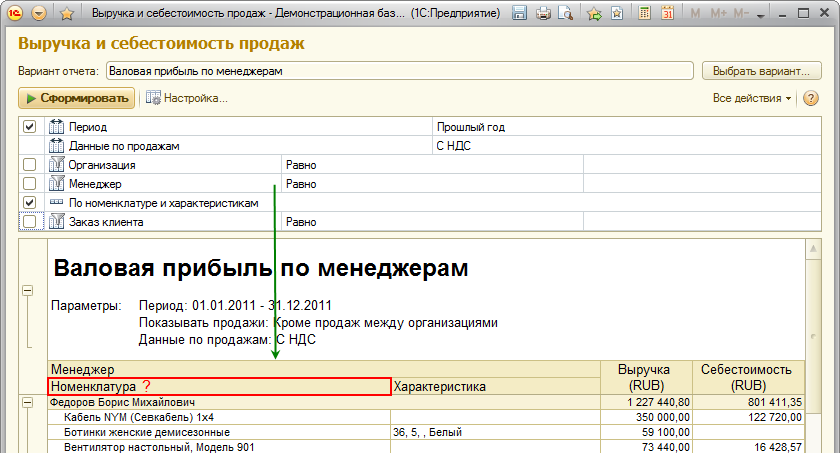Click the Сформировать button

[x=76, y=98]
